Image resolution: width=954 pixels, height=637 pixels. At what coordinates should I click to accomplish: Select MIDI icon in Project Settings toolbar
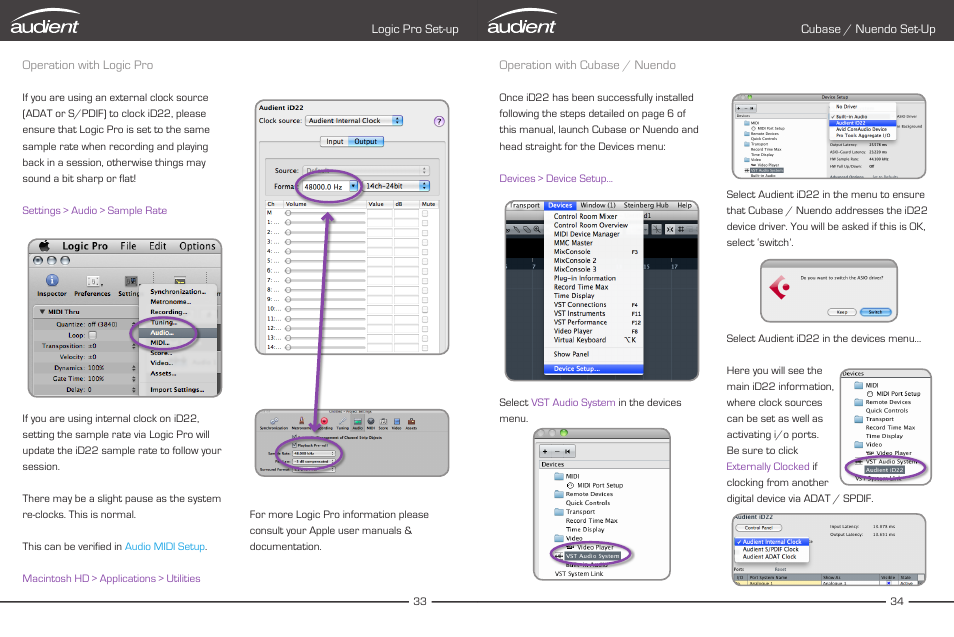click(371, 421)
